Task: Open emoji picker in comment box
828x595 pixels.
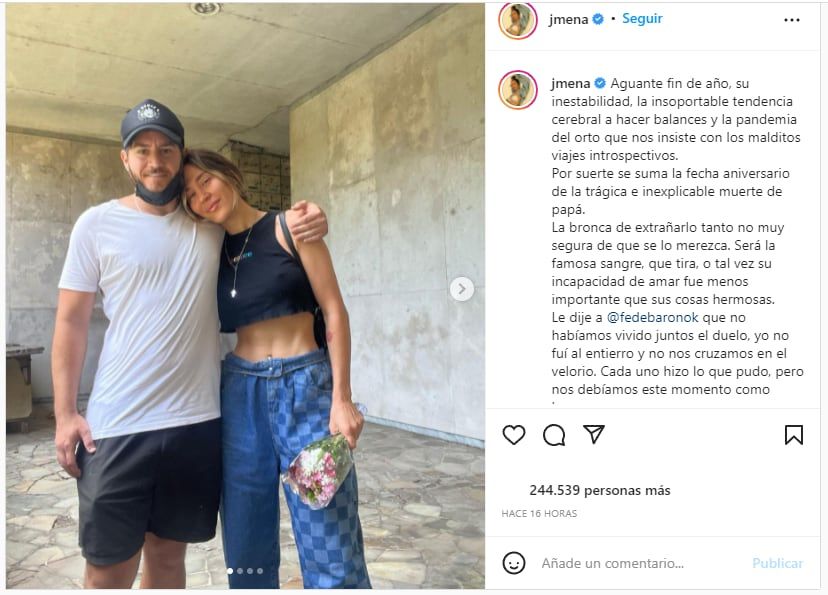Action: tap(514, 563)
